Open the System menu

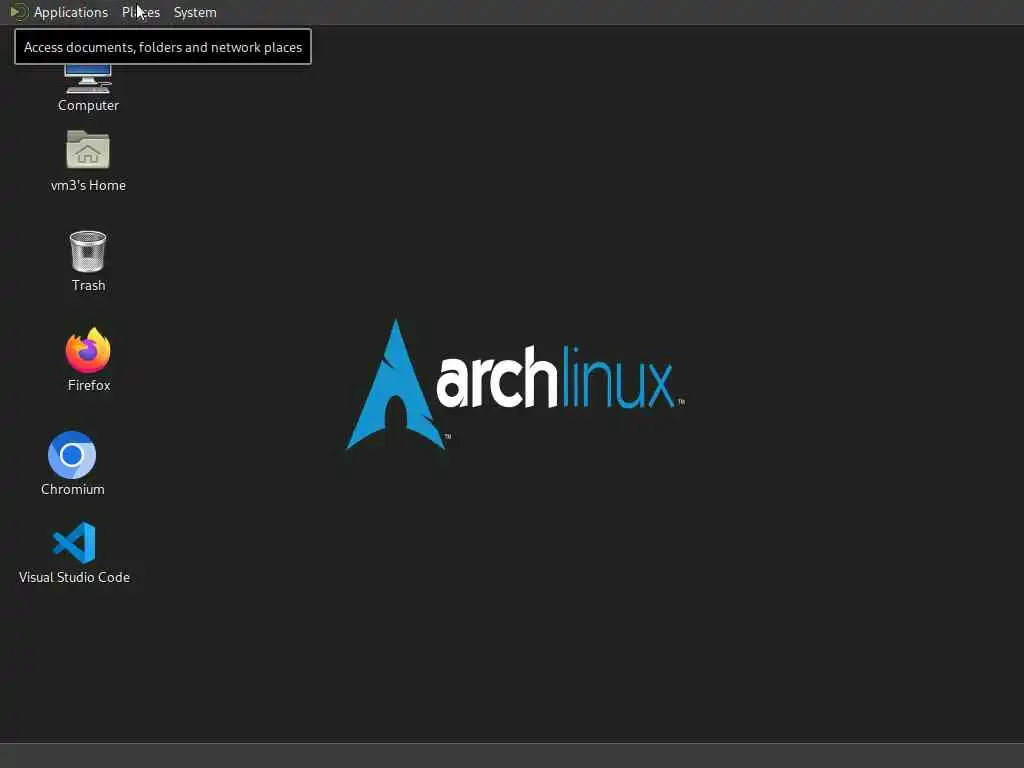(195, 12)
